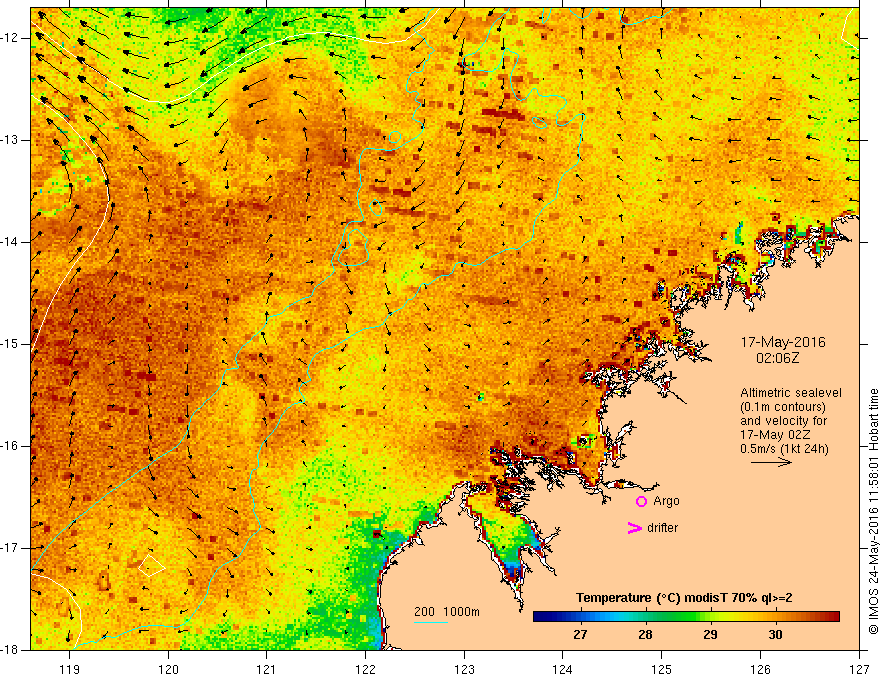Click the latitude axis label -17
This screenshot has height=680, width=880.
(11, 548)
